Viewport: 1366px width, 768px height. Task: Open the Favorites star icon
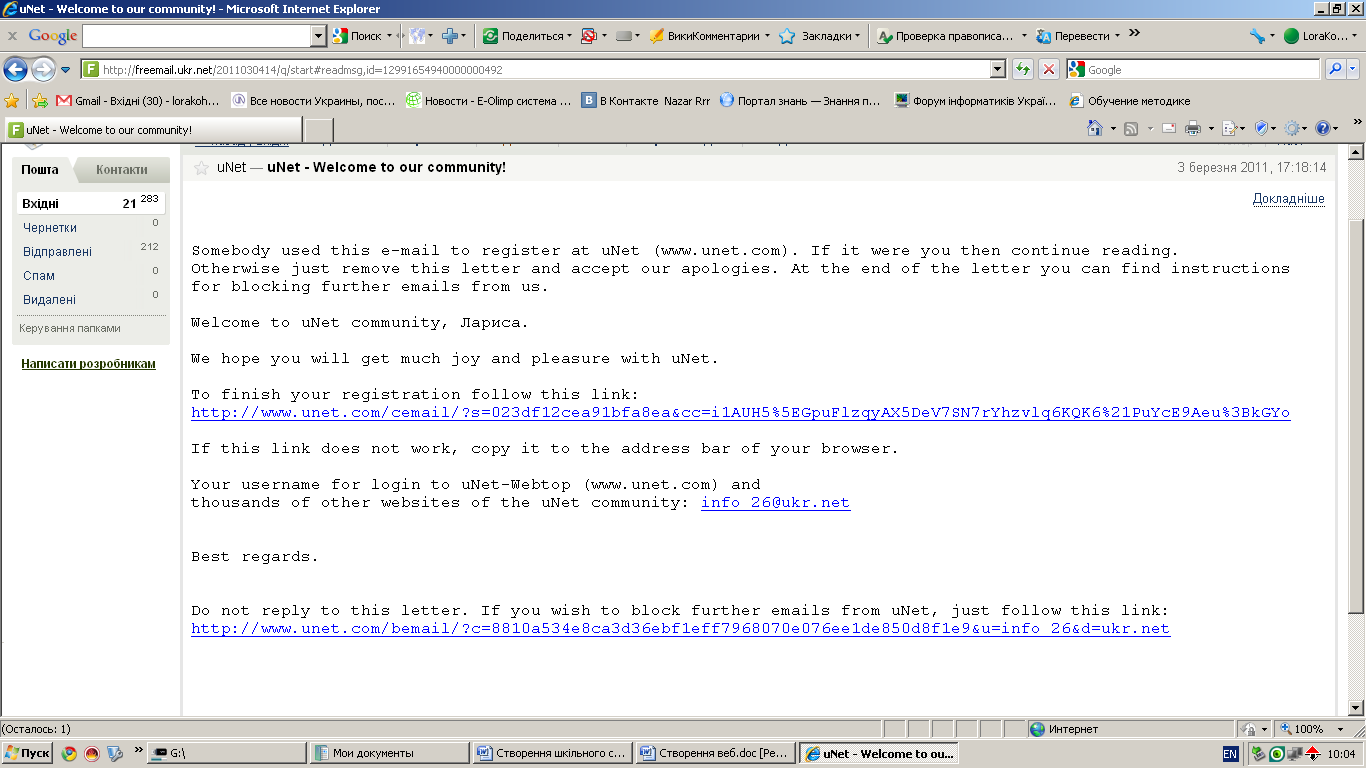coord(12,100)
